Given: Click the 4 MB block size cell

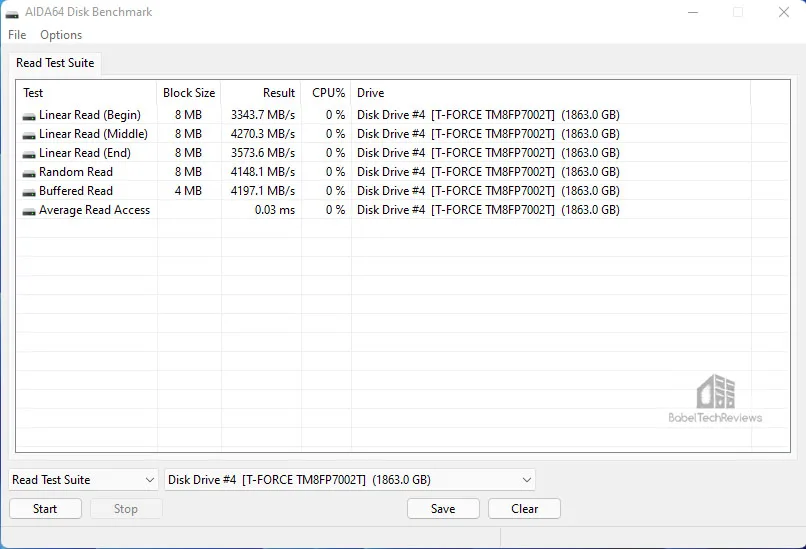Looking at the screenshot, I should (x=188, y=191).
